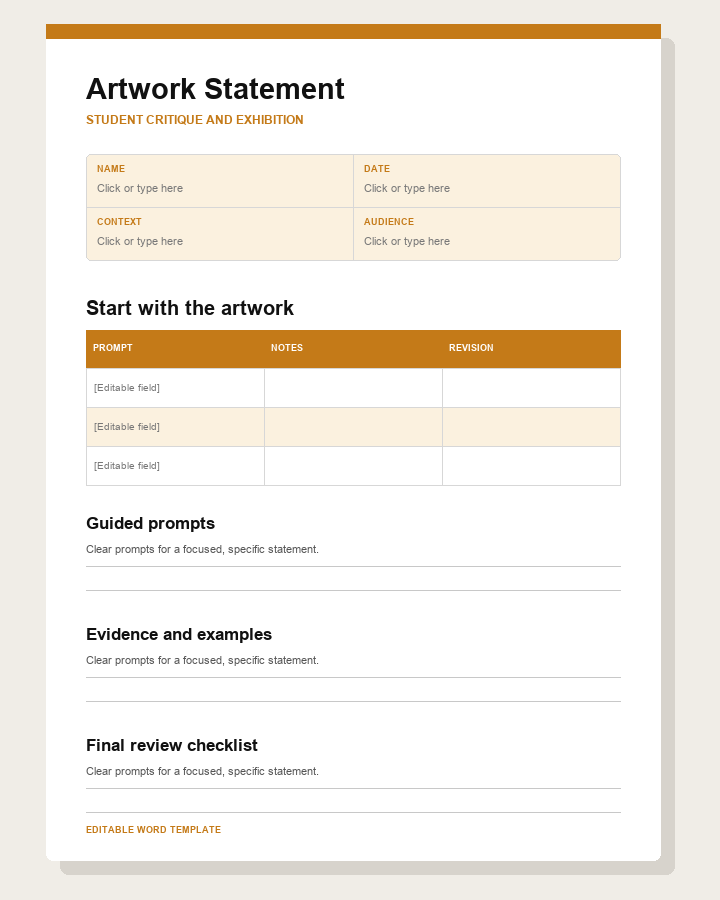
Task: Select the Artwork Statement title
Action: pyautogui.click(x=215, y=89)
